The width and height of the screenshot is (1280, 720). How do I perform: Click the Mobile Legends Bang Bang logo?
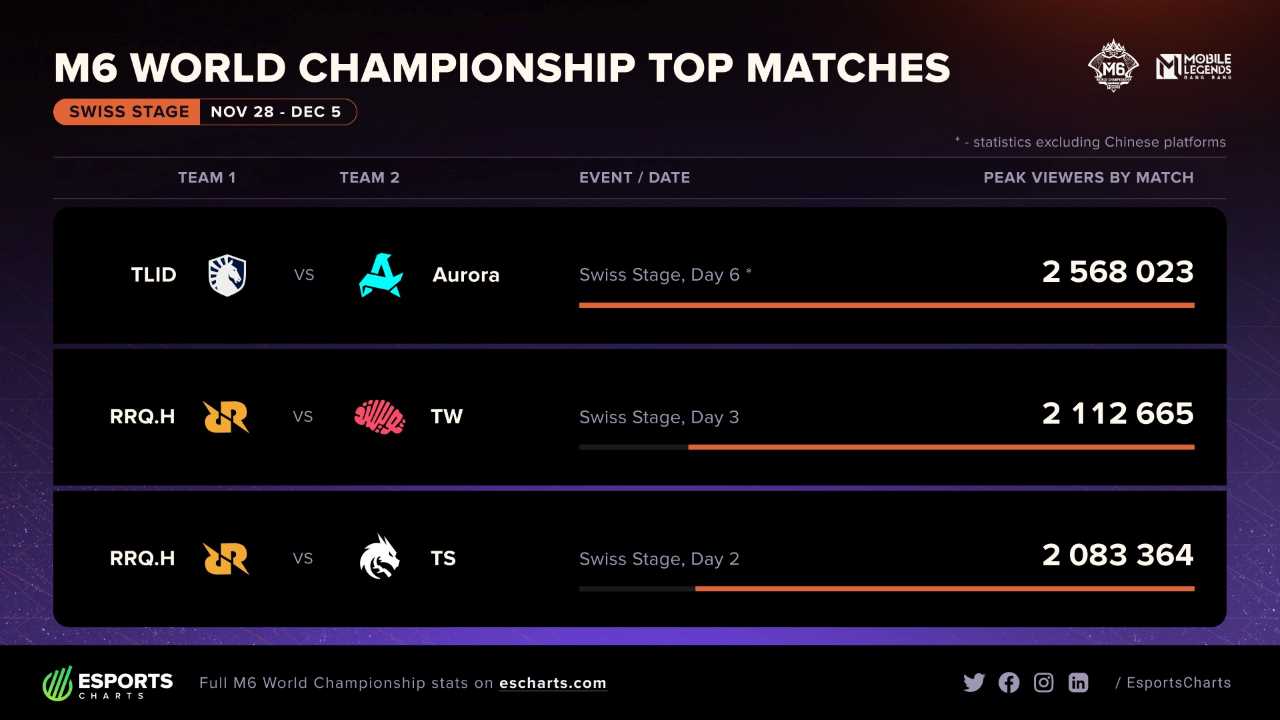coord(1193,67)
